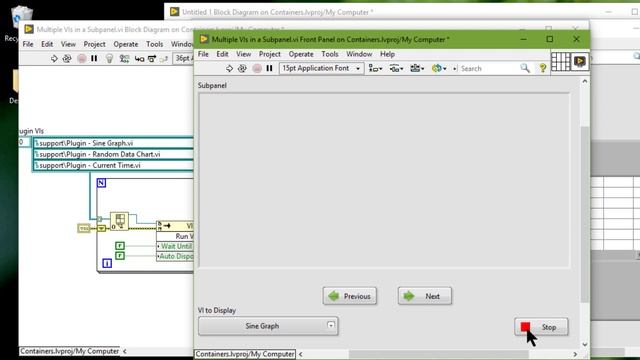
Task: Click the connector pane grid icon
Action: coord(560,62)
